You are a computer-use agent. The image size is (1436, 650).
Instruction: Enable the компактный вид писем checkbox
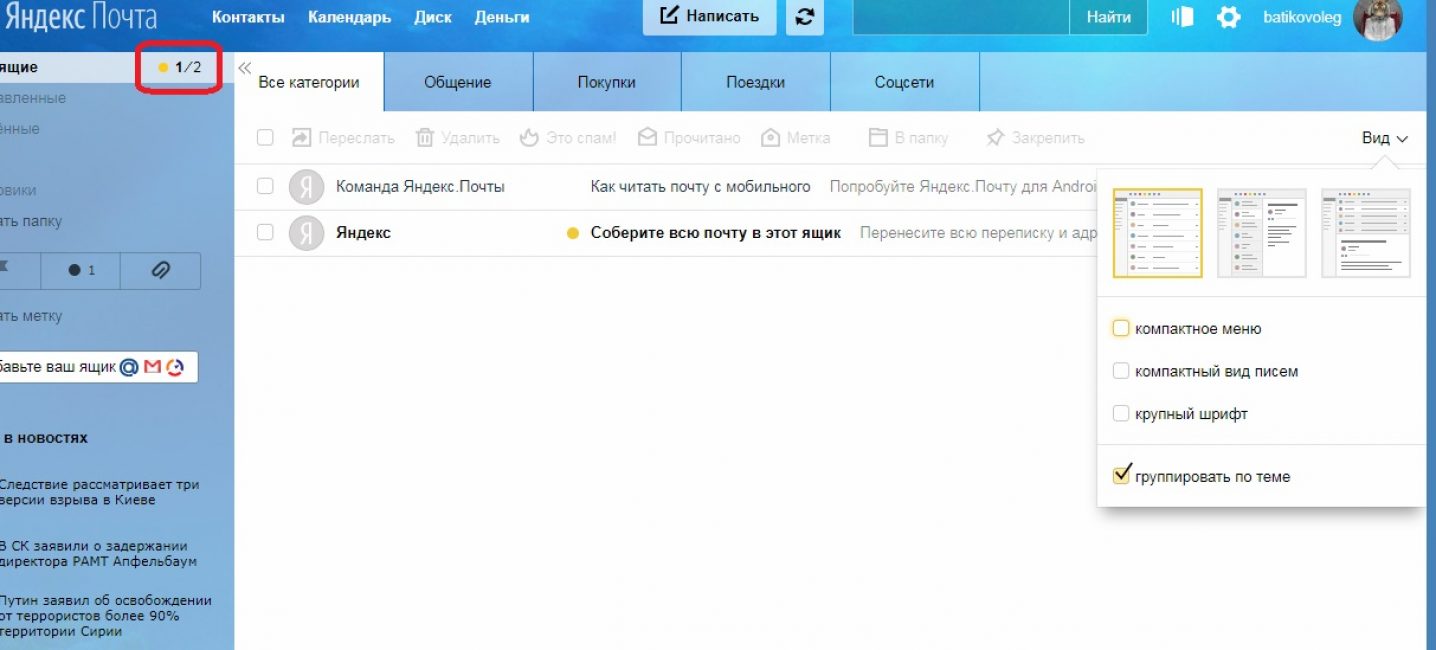[x=1121, y=371]
